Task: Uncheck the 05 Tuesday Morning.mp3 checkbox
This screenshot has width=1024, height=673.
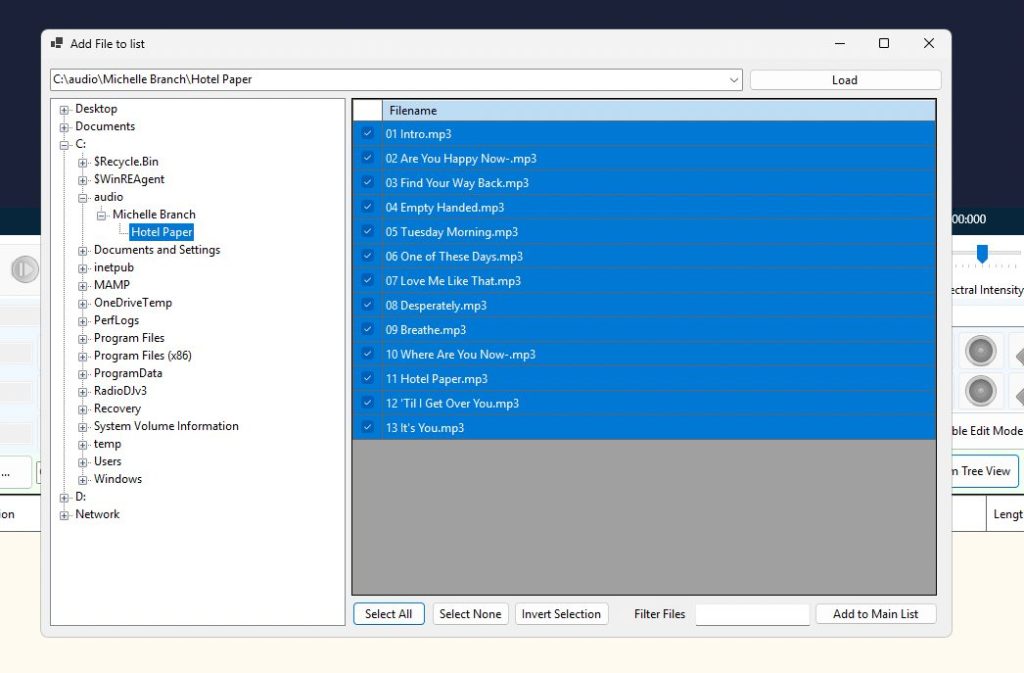Action: coord(367,231)
